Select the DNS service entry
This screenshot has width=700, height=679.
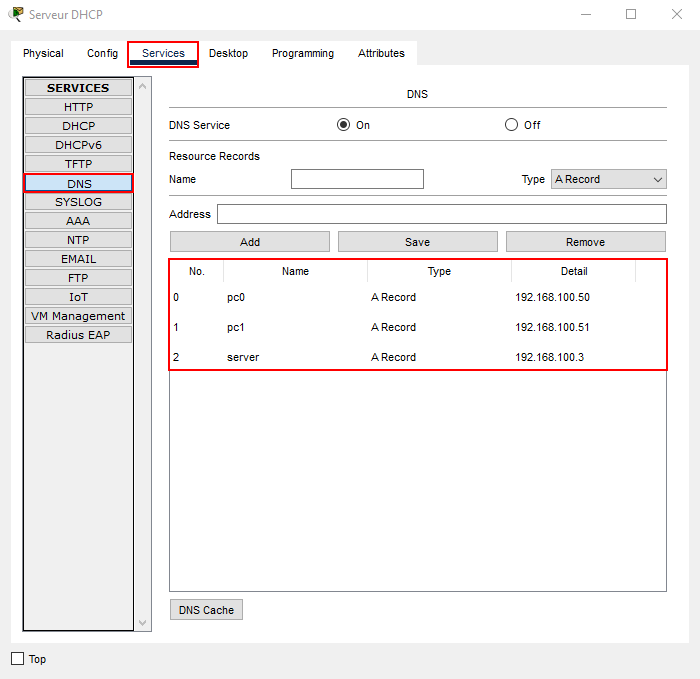click(x=78, y=183)
